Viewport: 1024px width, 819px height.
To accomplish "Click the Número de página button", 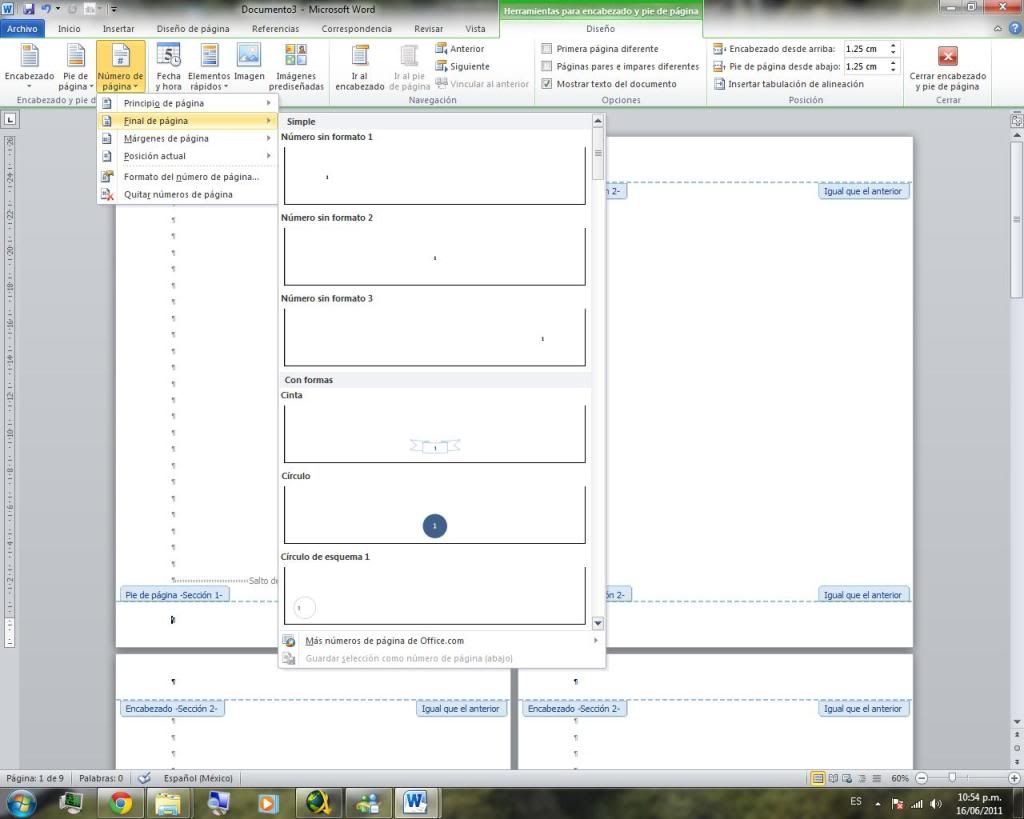I will coord(120,67).
